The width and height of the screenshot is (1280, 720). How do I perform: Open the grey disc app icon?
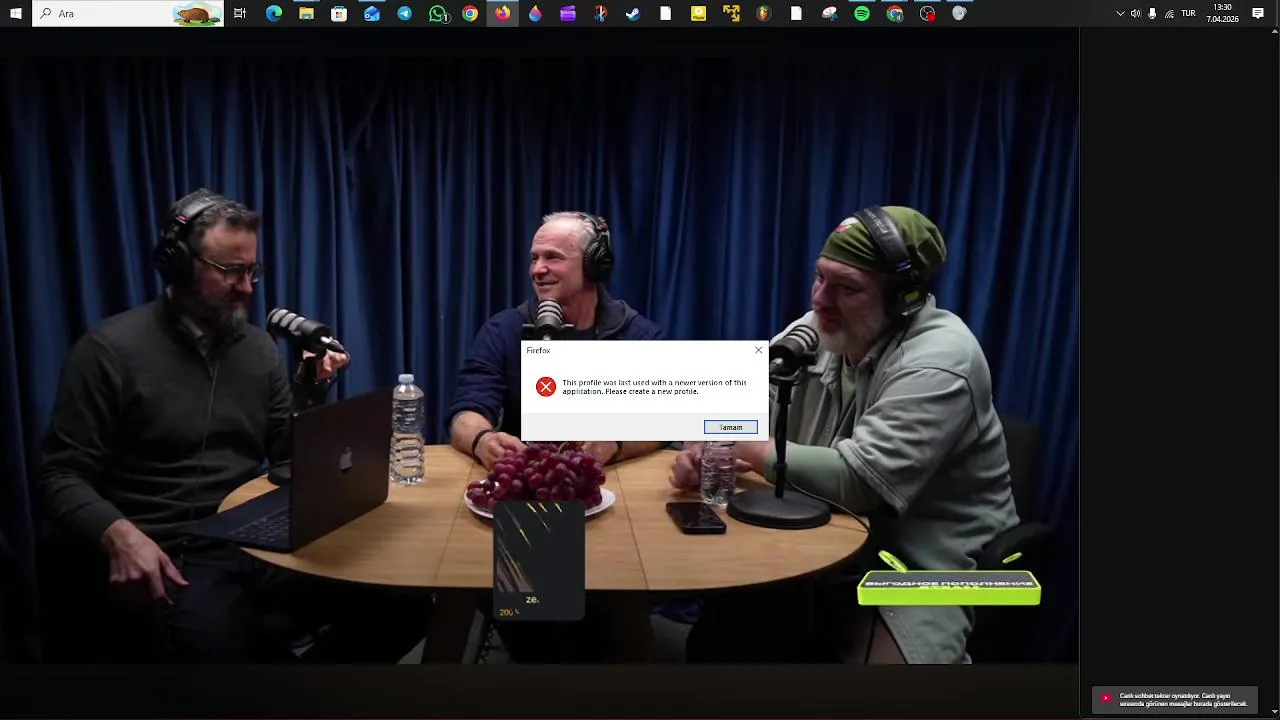pos(959,13)
